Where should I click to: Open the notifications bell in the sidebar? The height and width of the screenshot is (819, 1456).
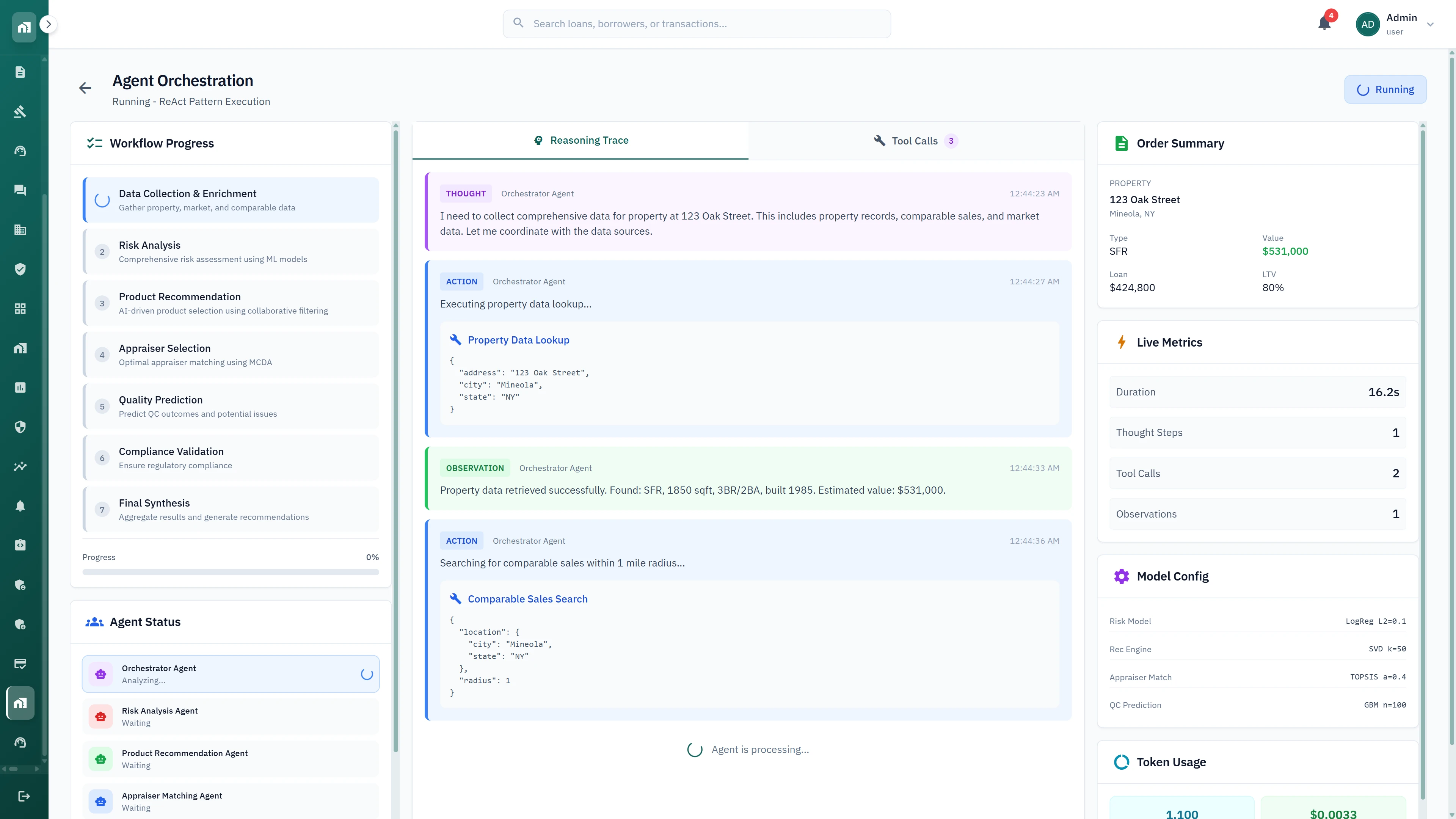pyautogui.click(x=20, y=506)
